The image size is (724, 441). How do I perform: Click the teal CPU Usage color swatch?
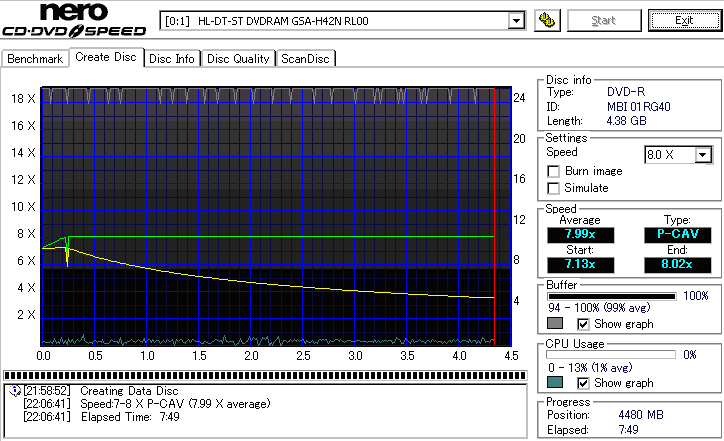click(555, 383)
